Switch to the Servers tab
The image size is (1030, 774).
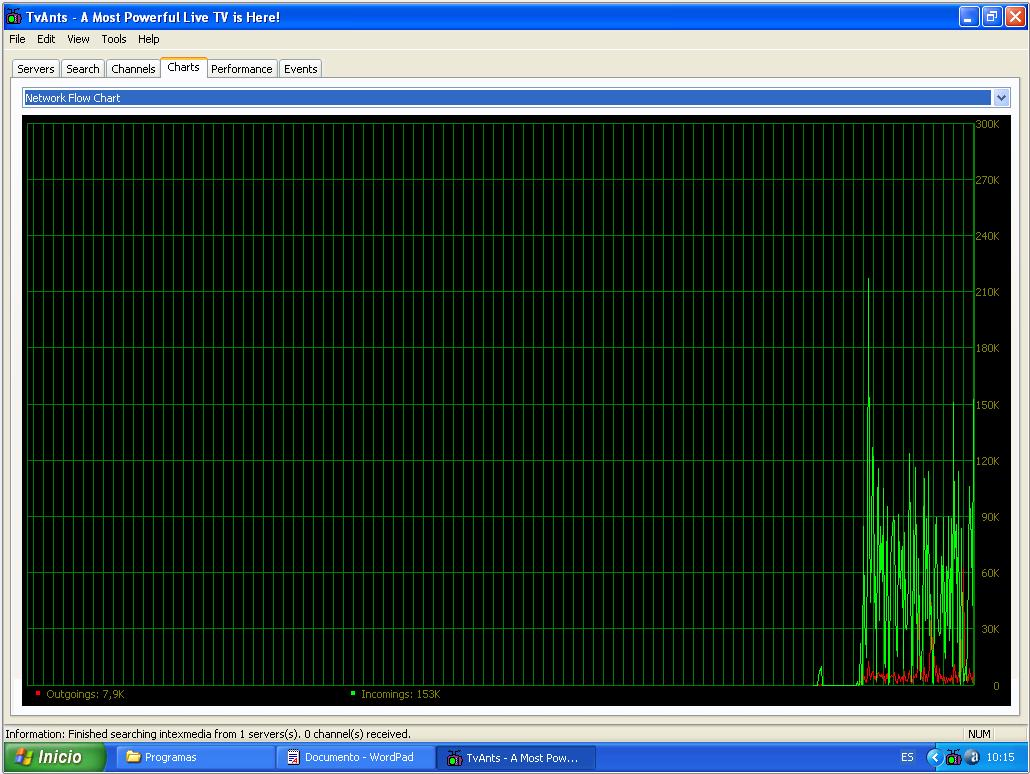click(x=35, y=69)
